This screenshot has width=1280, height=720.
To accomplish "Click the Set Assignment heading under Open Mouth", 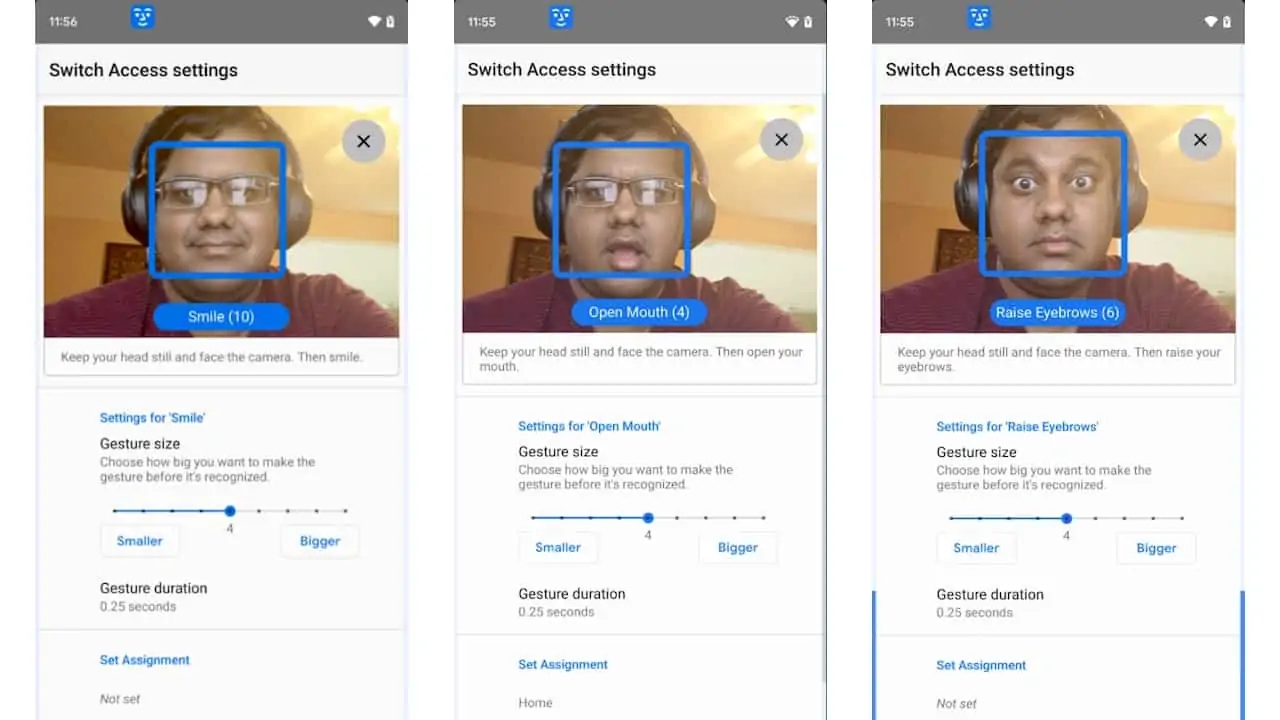I will (x=563, y=664).
